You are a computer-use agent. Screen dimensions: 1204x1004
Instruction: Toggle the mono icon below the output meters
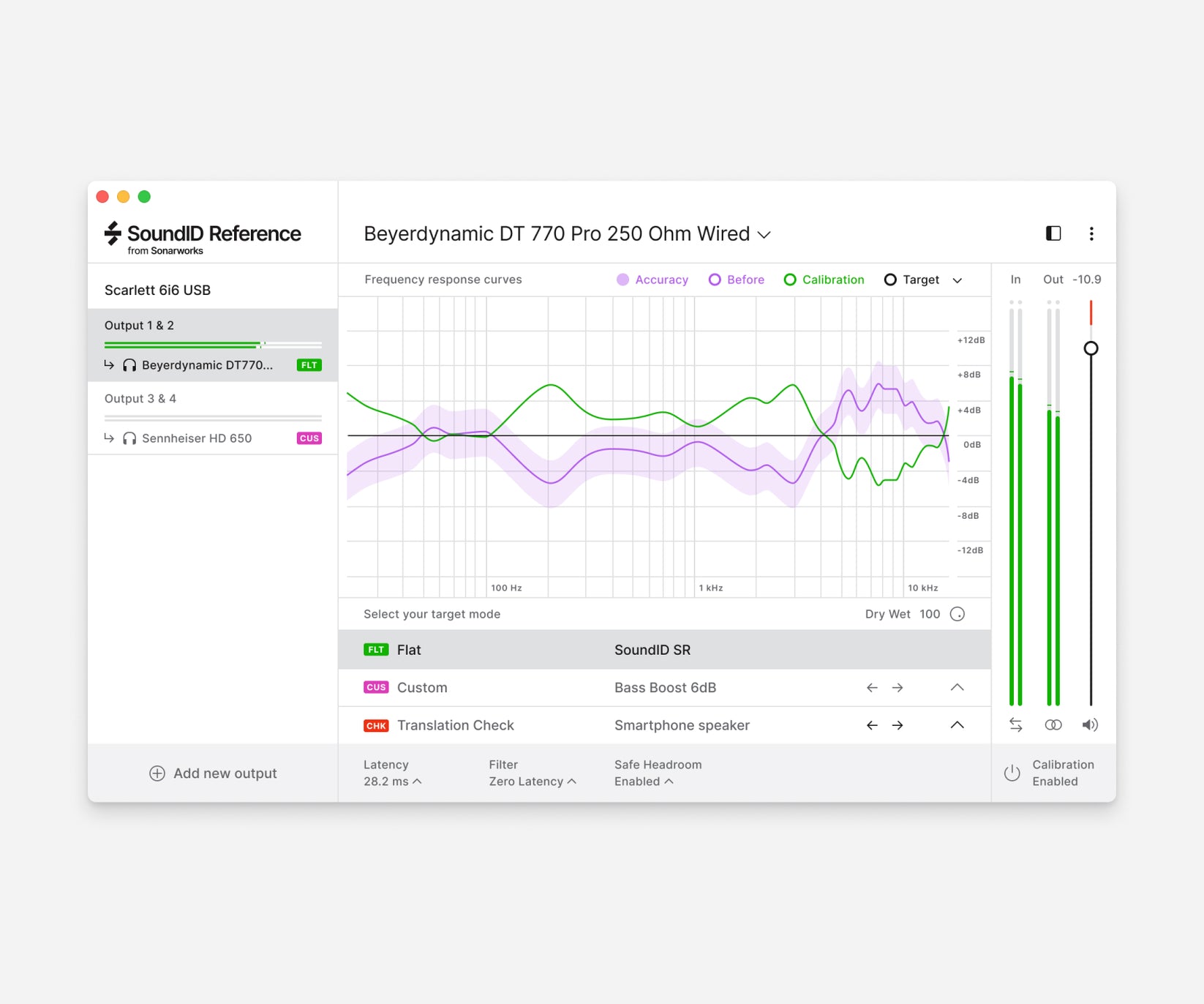[x=1053, y=724]
